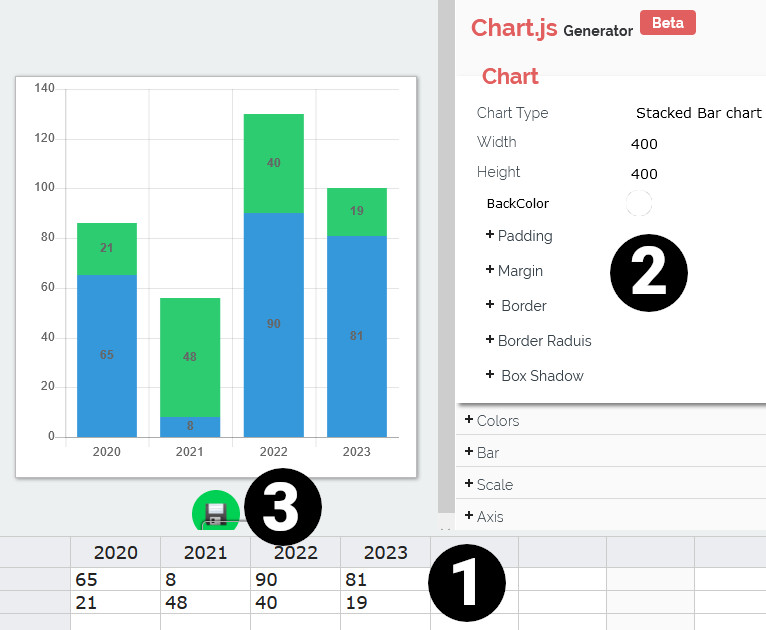This screenshot has width=766, height=630.
Task: Click the Height input field
Action: (690, 174)
